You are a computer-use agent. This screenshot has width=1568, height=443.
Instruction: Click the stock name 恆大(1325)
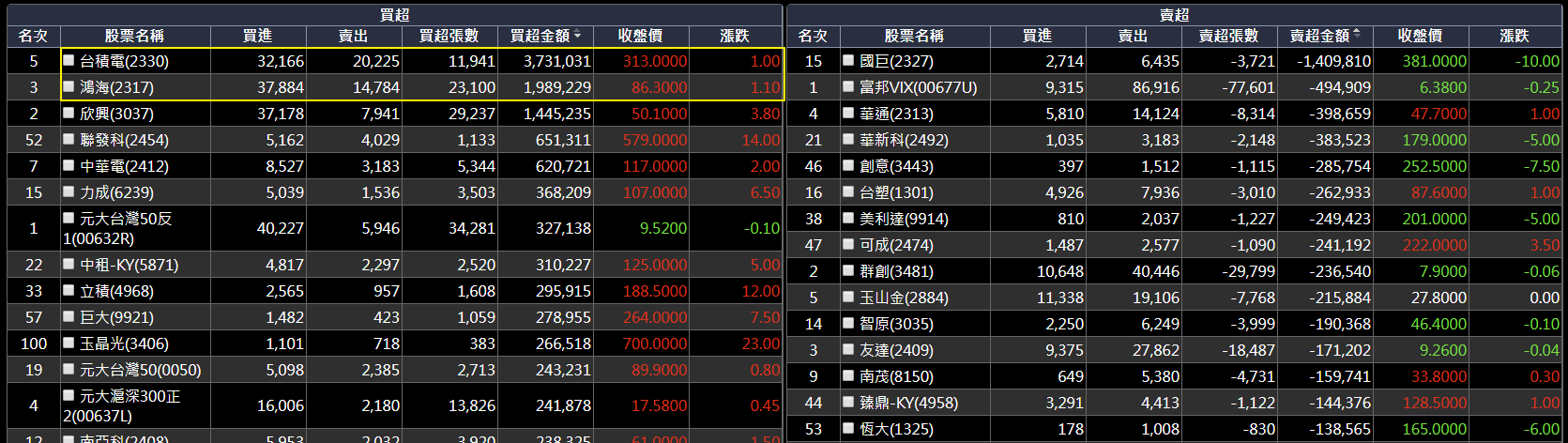[x=896, y=429]
